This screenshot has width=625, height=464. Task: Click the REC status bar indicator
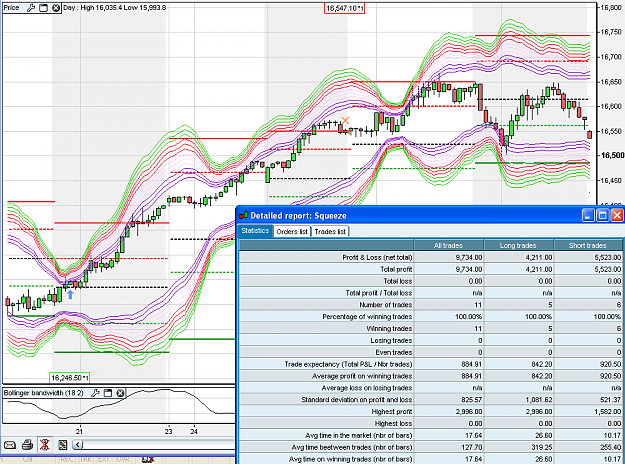coord(67,460)
